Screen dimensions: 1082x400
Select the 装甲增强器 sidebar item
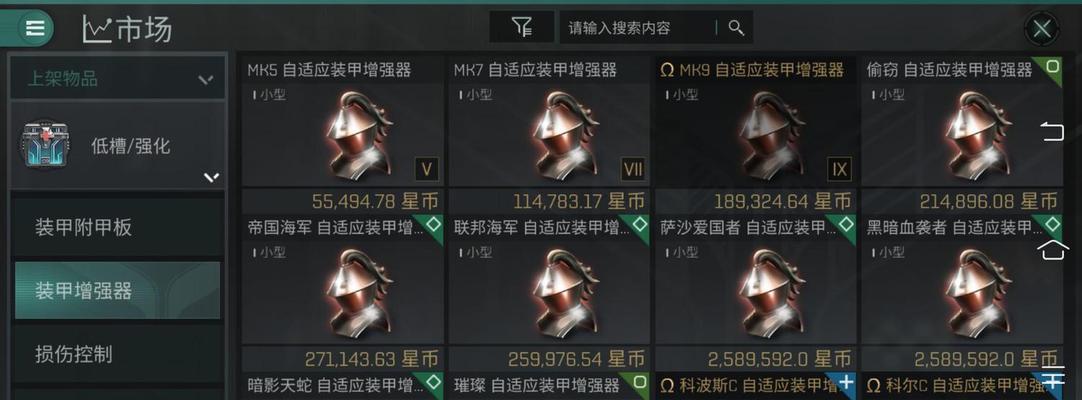[x=117, y=290]
